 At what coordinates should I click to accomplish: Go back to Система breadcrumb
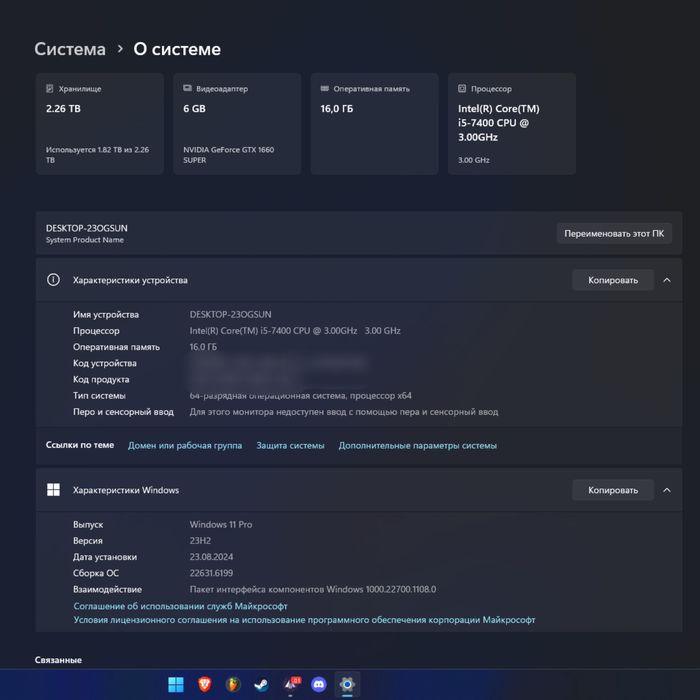click(x=70, y=49)
